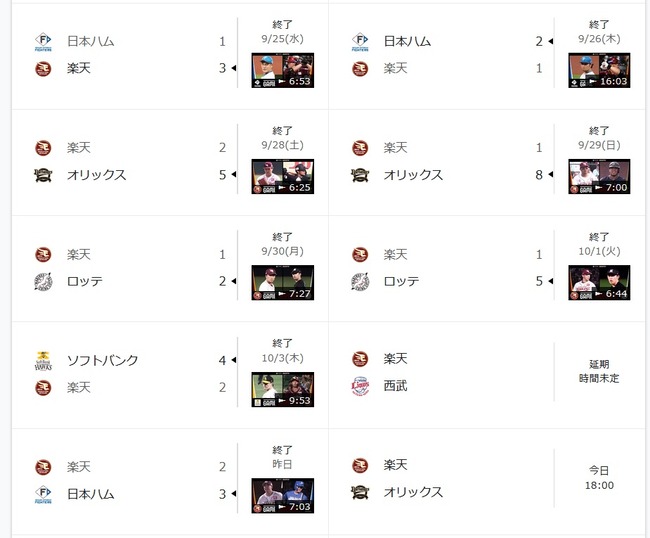Open the postponed 楽天 vs 西武 game status
Viewport: 650px width, 538px height.
(598, 371)
